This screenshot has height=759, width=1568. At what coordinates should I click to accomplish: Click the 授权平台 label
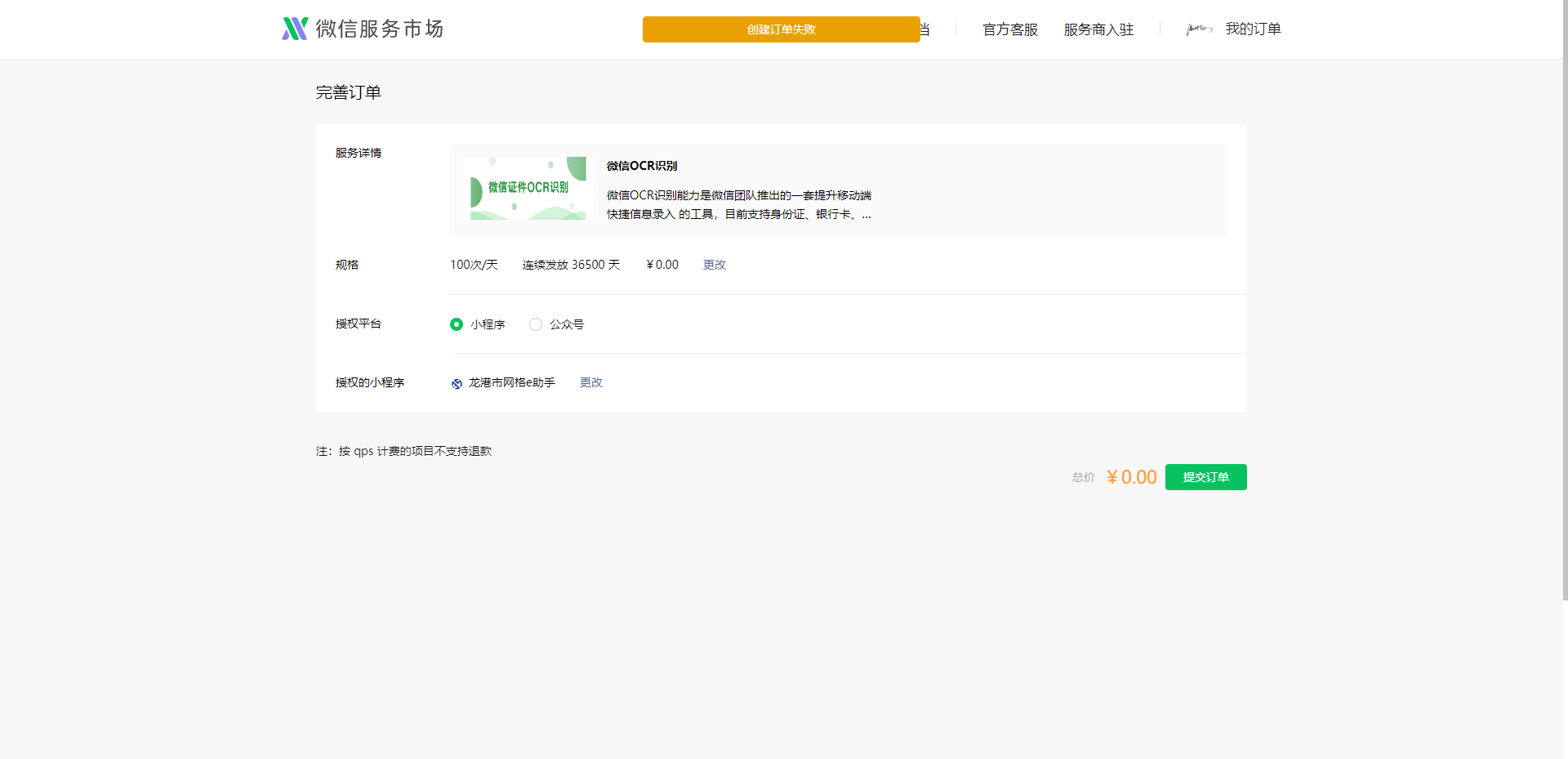tap(359, 324)
